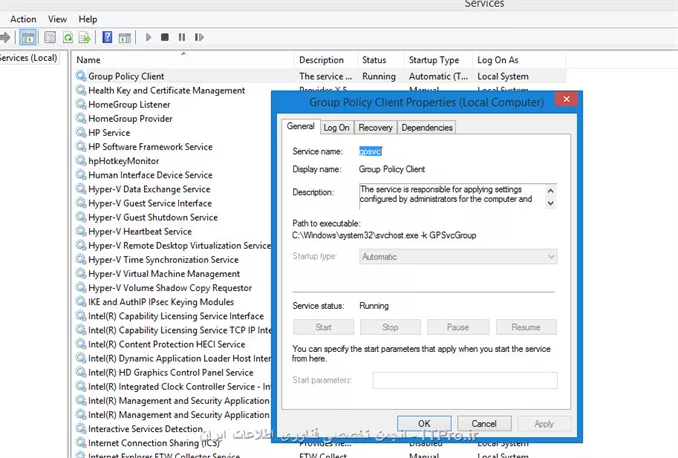This screenshot has height=458, width=678.
Task: Click the OK button in the dialog
Action: [x=424, y=423]
